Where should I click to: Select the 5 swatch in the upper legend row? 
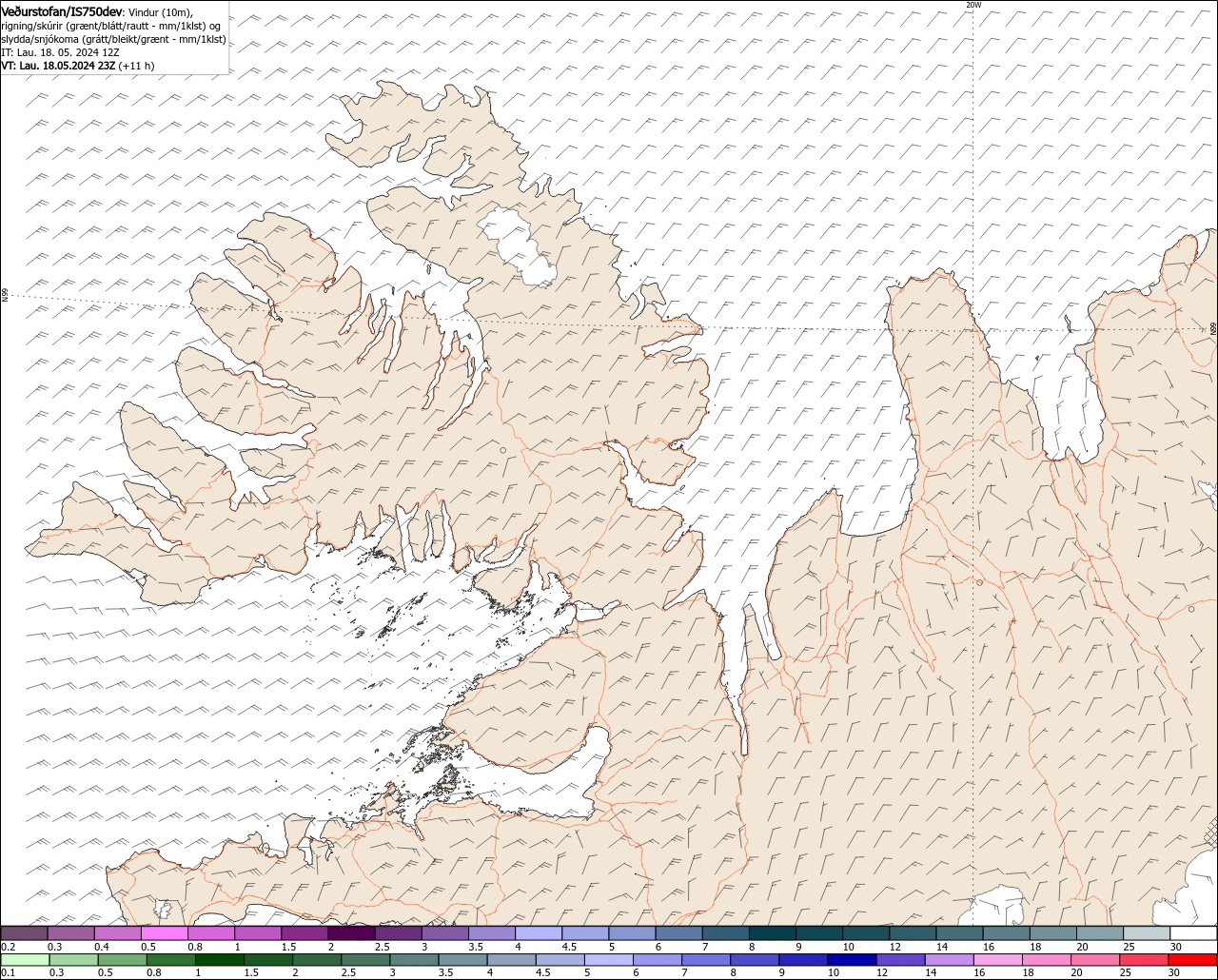coord(632,933)
